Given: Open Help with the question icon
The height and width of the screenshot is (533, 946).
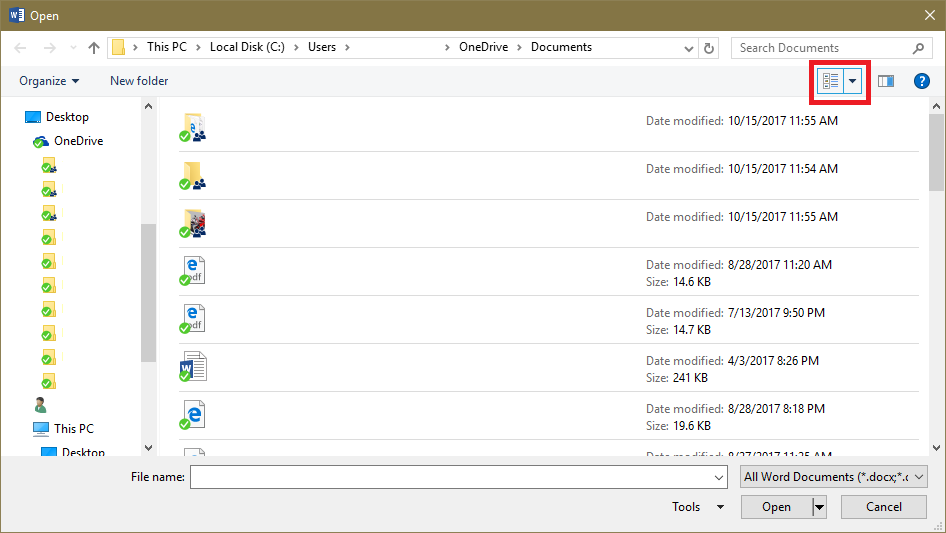Looking at the screenshot, I should click(x=921, y=81).
